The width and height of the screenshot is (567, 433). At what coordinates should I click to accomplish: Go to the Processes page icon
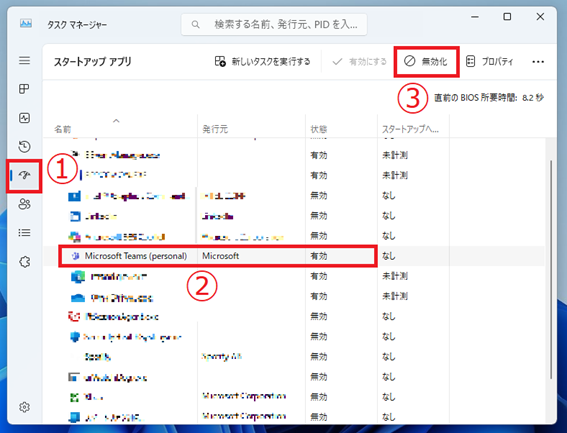[x=24, y=89]
